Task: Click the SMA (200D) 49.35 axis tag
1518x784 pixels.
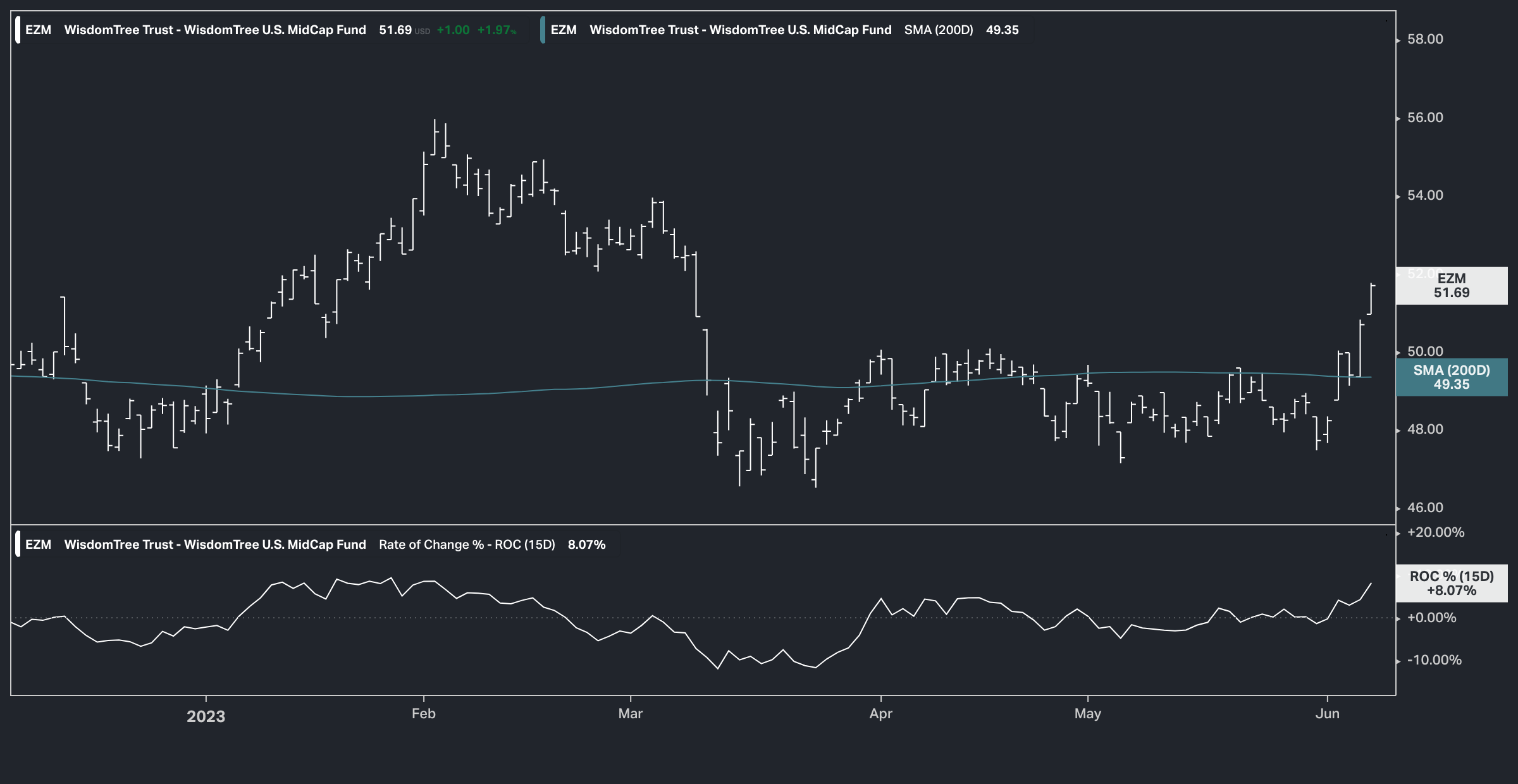Action: (1452, 377)
